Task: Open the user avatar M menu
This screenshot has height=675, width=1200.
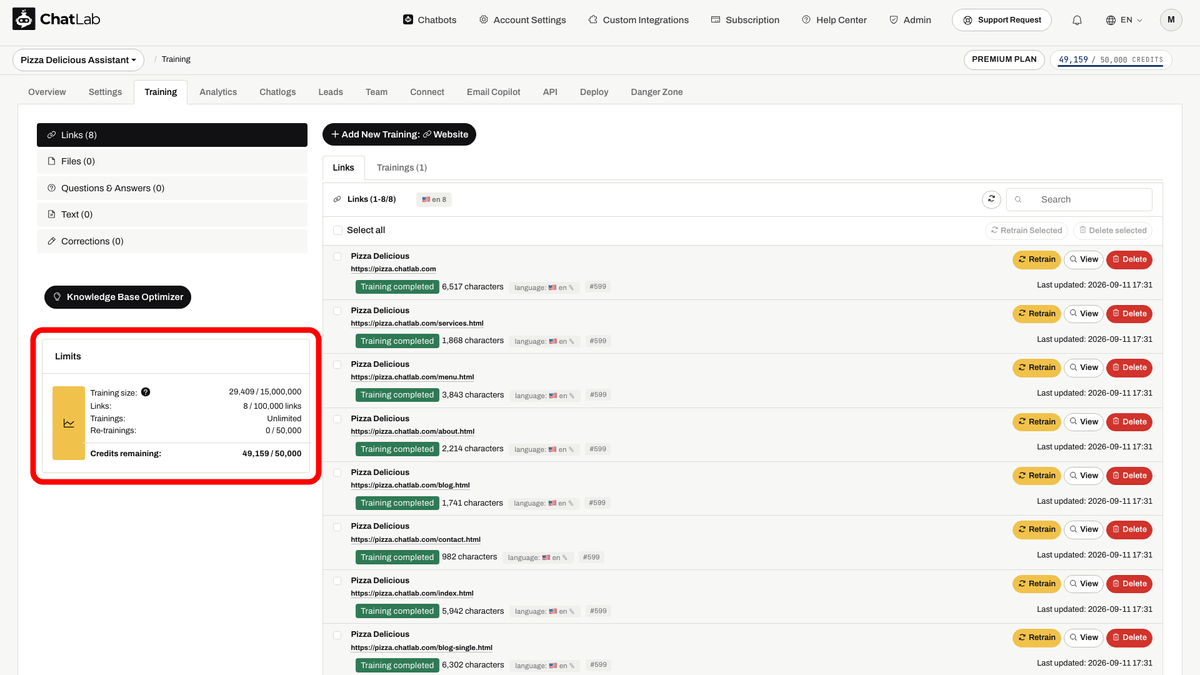Action: pos(1171,20)
